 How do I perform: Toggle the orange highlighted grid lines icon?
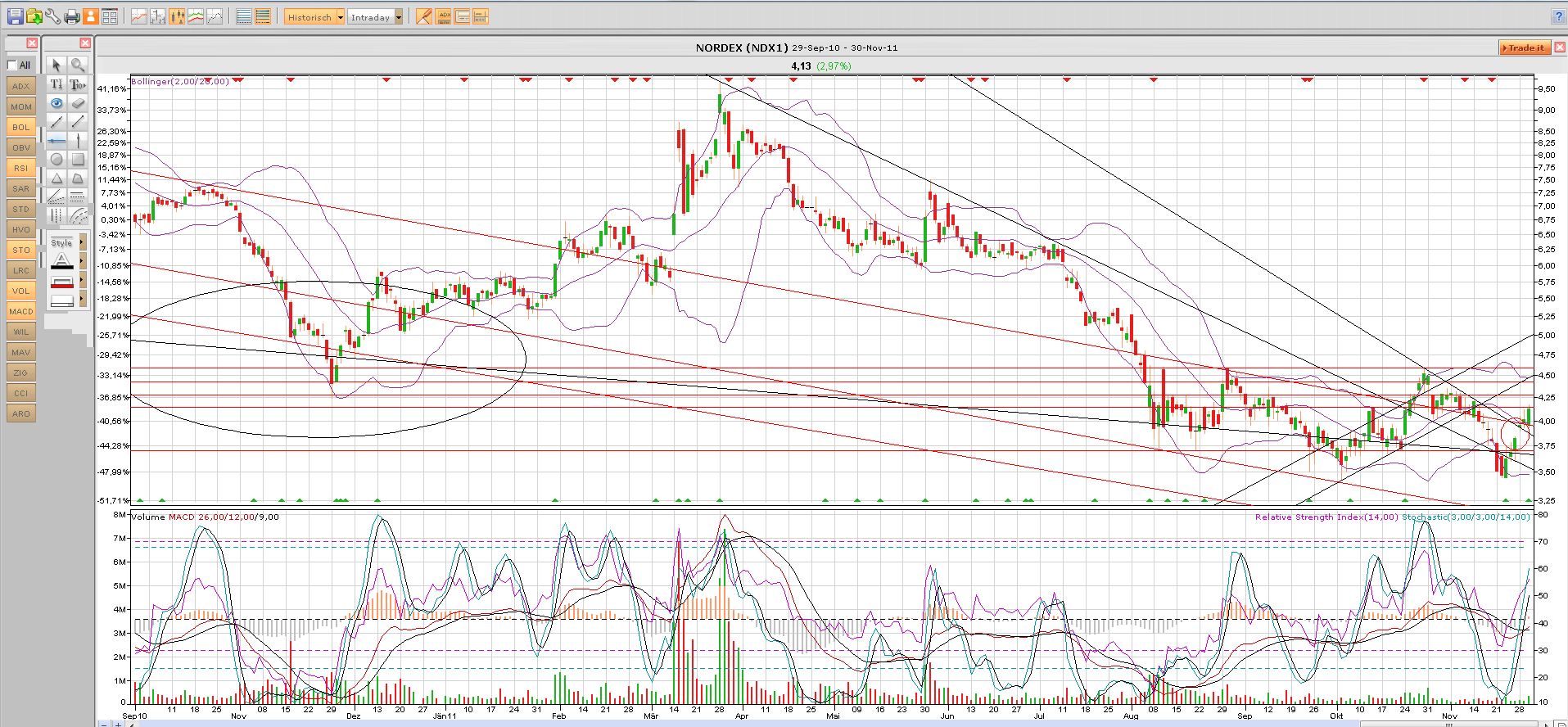click(263, 16)
